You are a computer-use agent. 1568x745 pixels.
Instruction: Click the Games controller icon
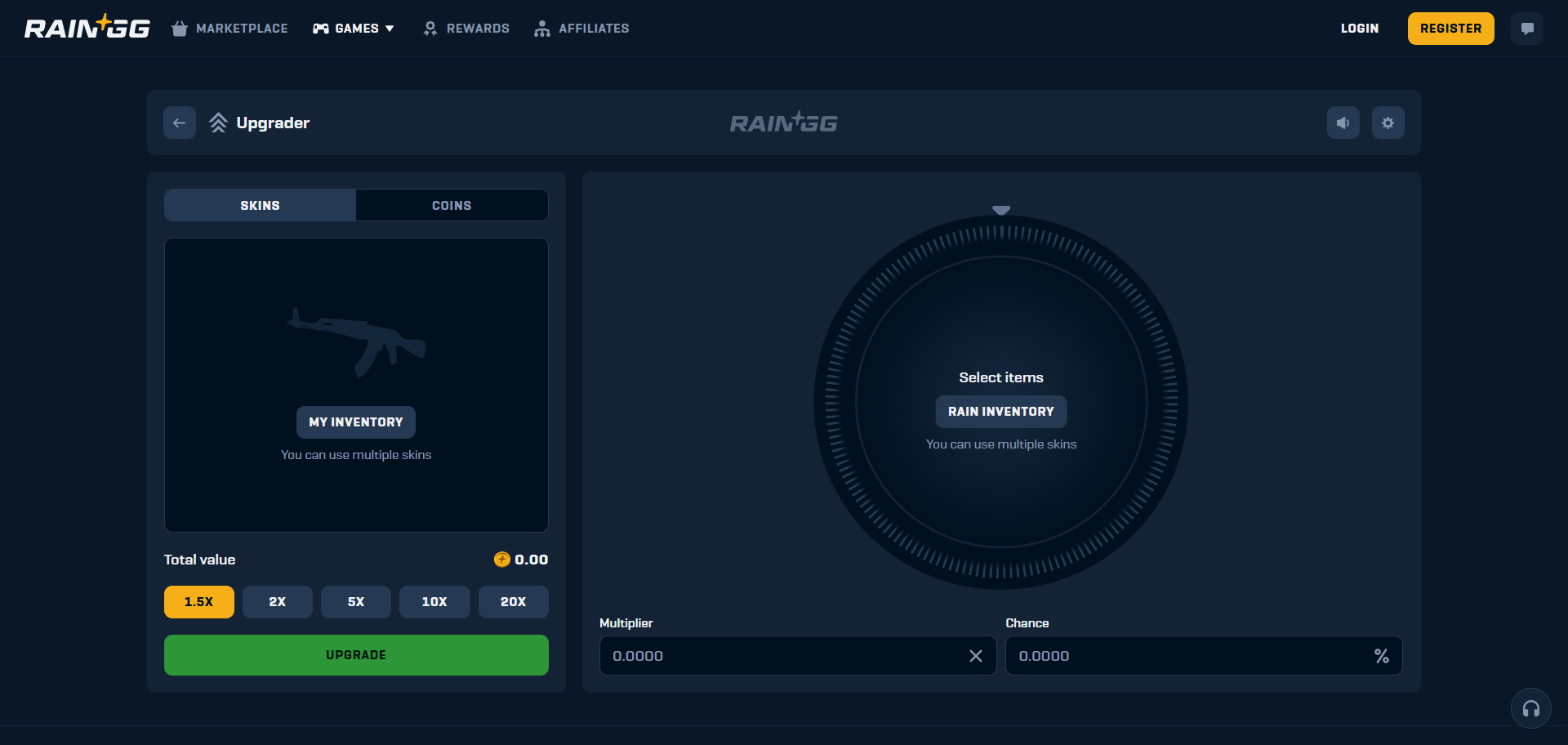[321, 29]
